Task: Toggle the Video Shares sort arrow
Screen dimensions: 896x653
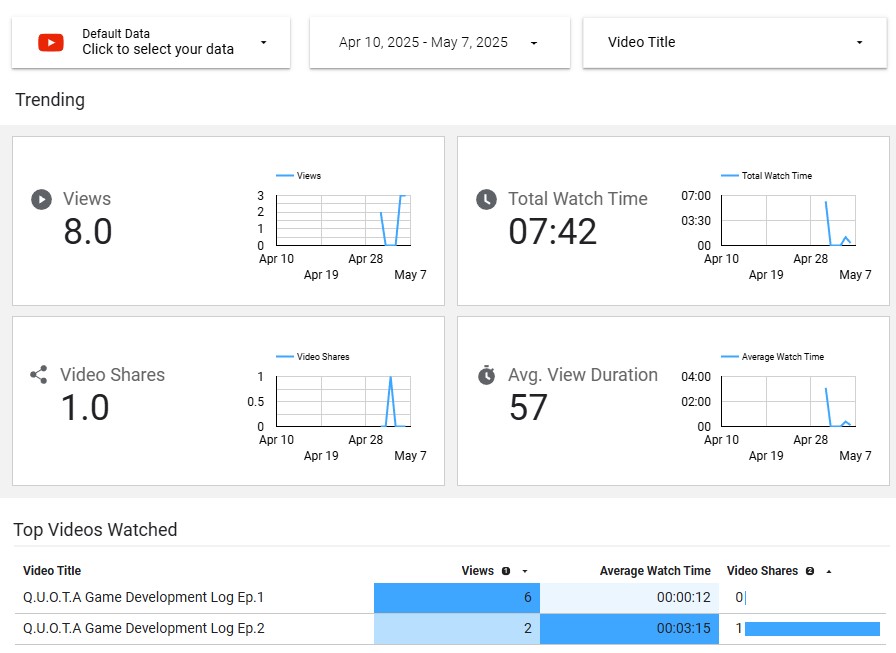Action: 828,571
